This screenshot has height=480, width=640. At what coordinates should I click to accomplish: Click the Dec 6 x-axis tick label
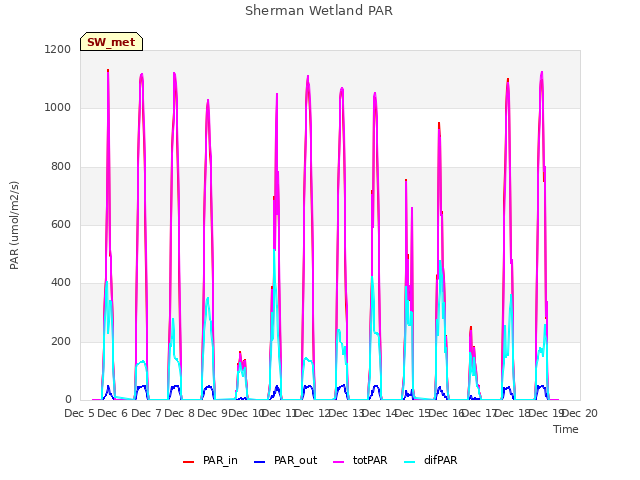click(113, 413)
